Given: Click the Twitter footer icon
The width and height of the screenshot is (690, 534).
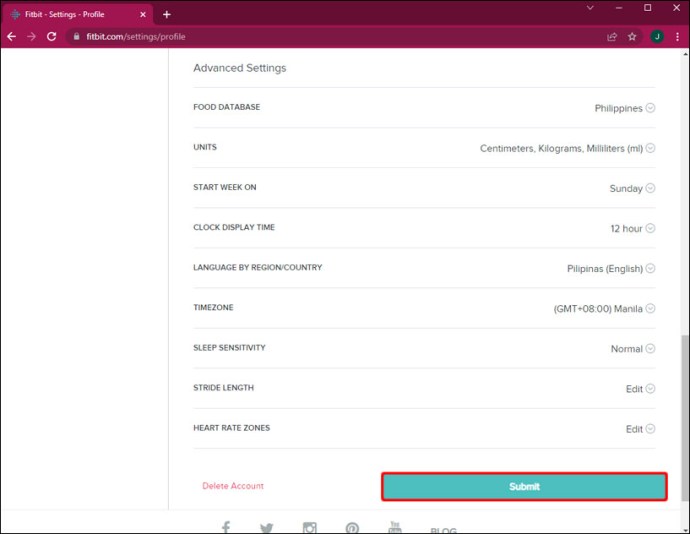Looking at the screenshot, I should coord(266,527).
